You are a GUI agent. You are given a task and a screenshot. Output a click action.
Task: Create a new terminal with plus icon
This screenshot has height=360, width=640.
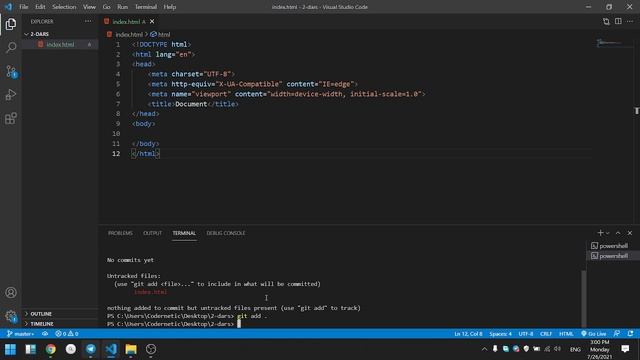pyautogui.click(x=600, y=233)
